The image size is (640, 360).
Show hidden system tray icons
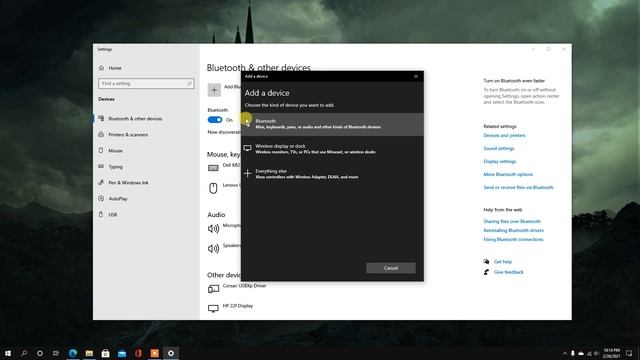(565, 353)
